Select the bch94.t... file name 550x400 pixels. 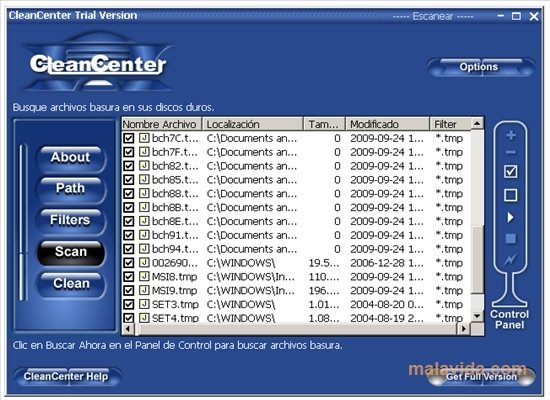point(175,249)
